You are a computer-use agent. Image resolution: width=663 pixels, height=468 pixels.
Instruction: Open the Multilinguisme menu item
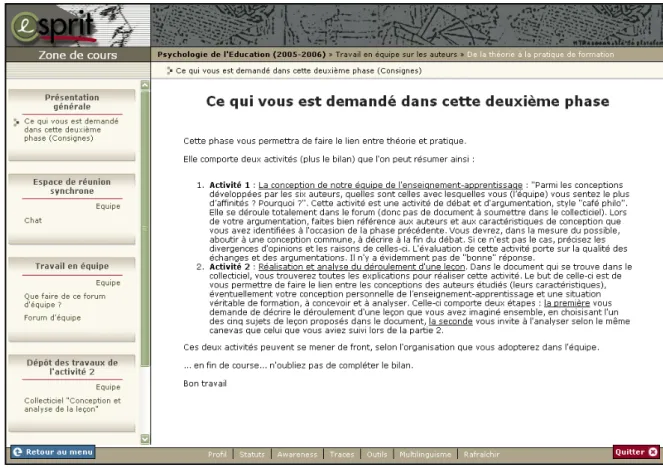(425, 454)
